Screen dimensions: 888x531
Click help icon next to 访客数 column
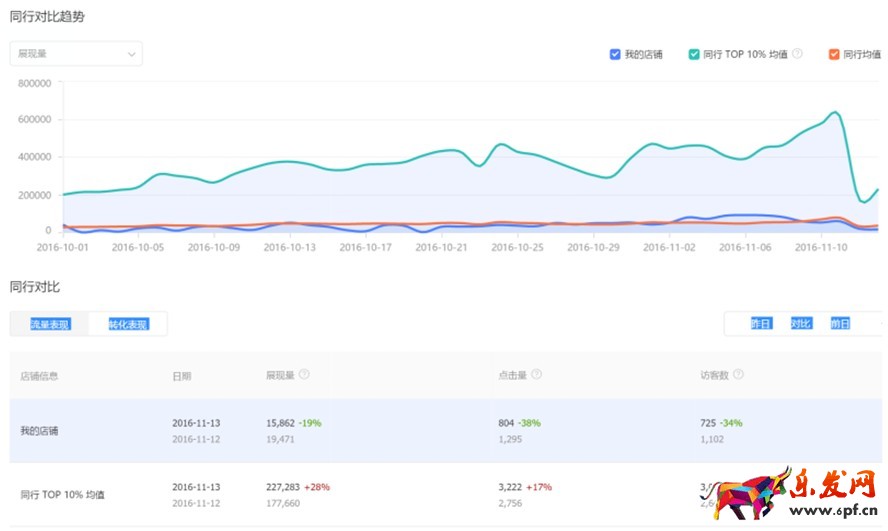click(738, 375)
